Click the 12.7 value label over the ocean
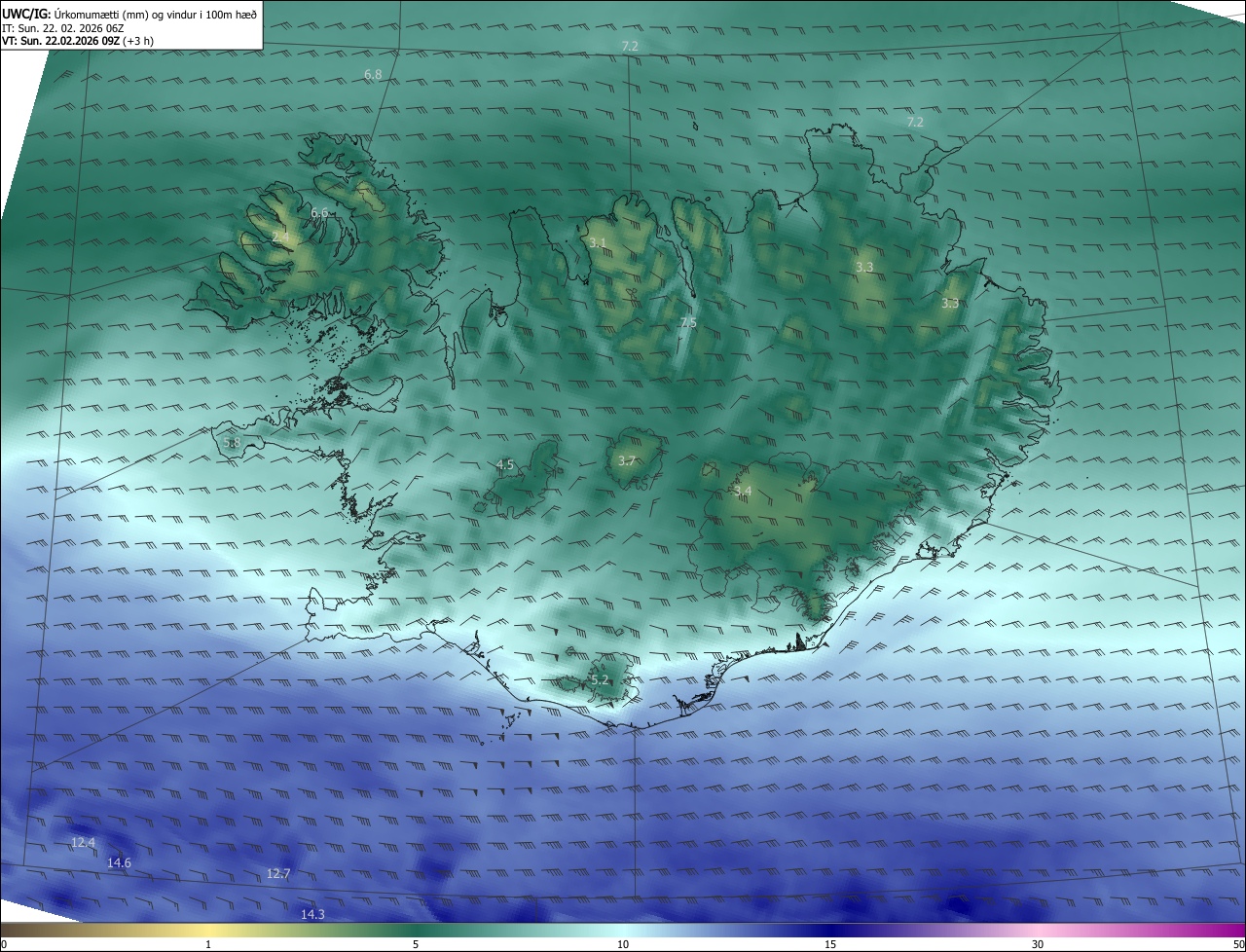The image size is (1246, 952). pos(278,874)
